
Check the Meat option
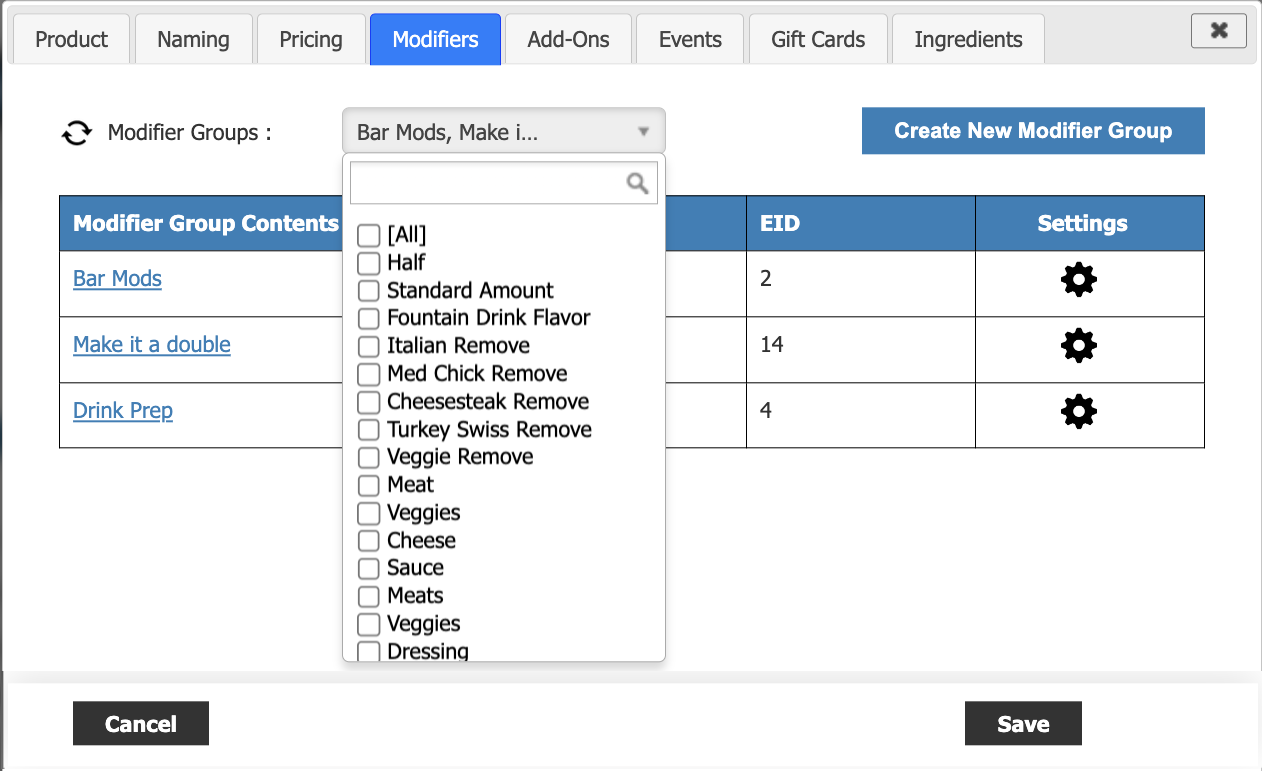point(369,485)
